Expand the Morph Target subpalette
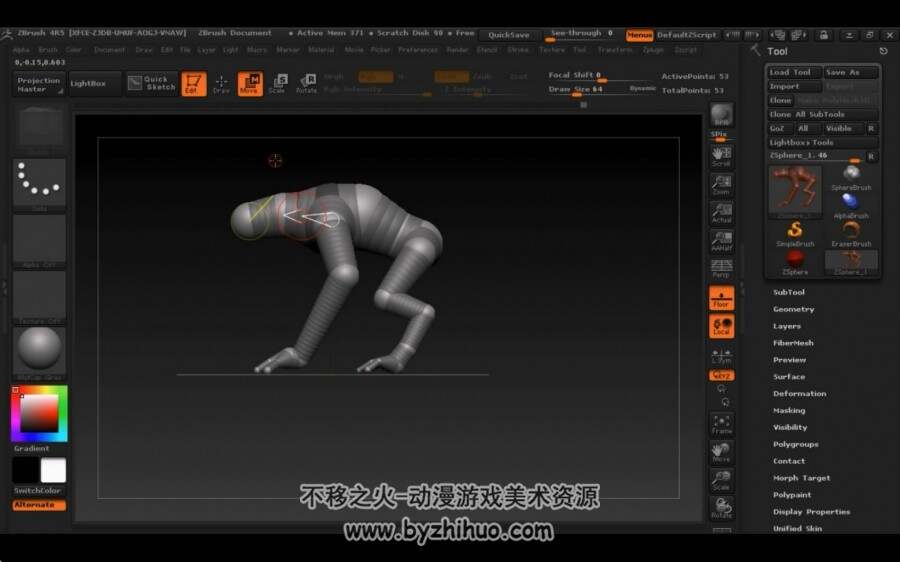Image resolution: width=900 pixels, height=562 pixels. click(801, 478)
